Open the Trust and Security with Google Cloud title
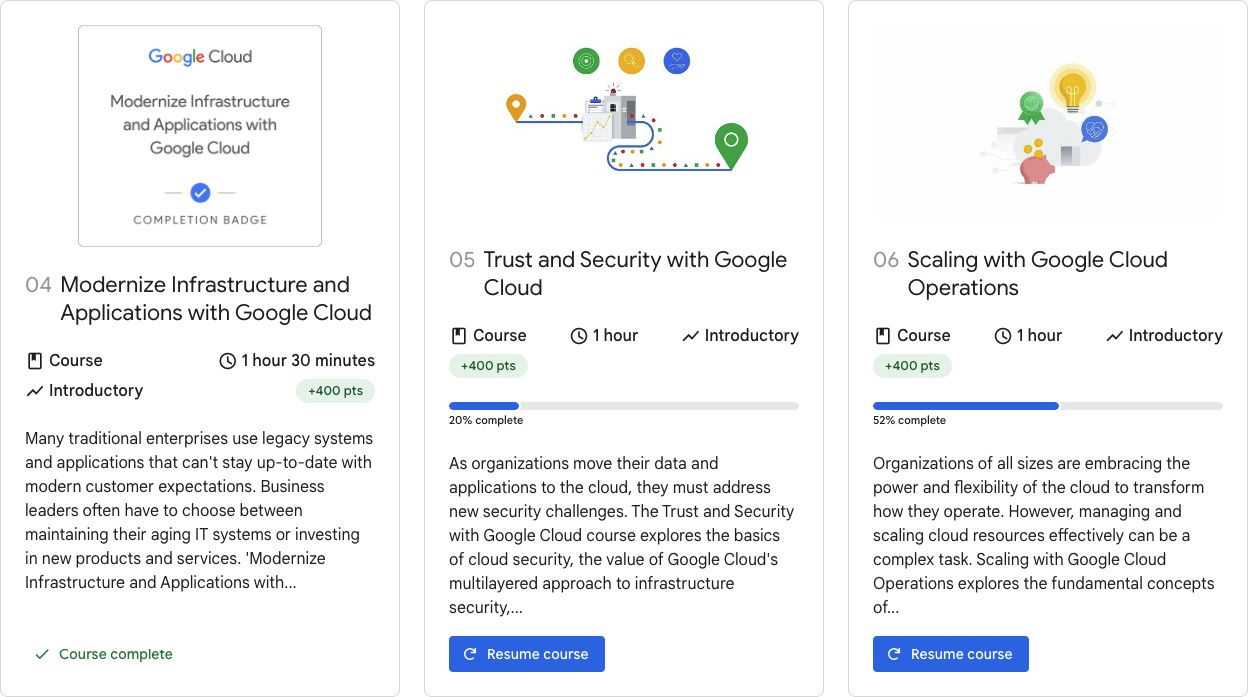Screen dimensions: 1248x697 [x=635, y=274]
